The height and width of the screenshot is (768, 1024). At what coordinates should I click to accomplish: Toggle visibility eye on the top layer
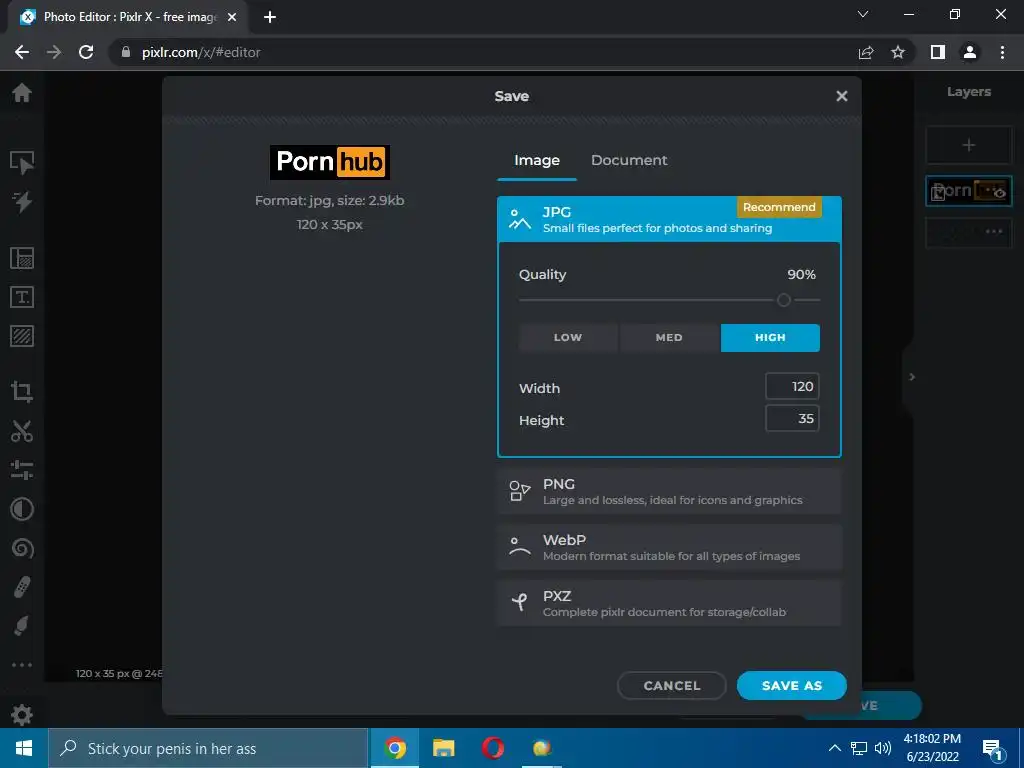[1000, 193]
